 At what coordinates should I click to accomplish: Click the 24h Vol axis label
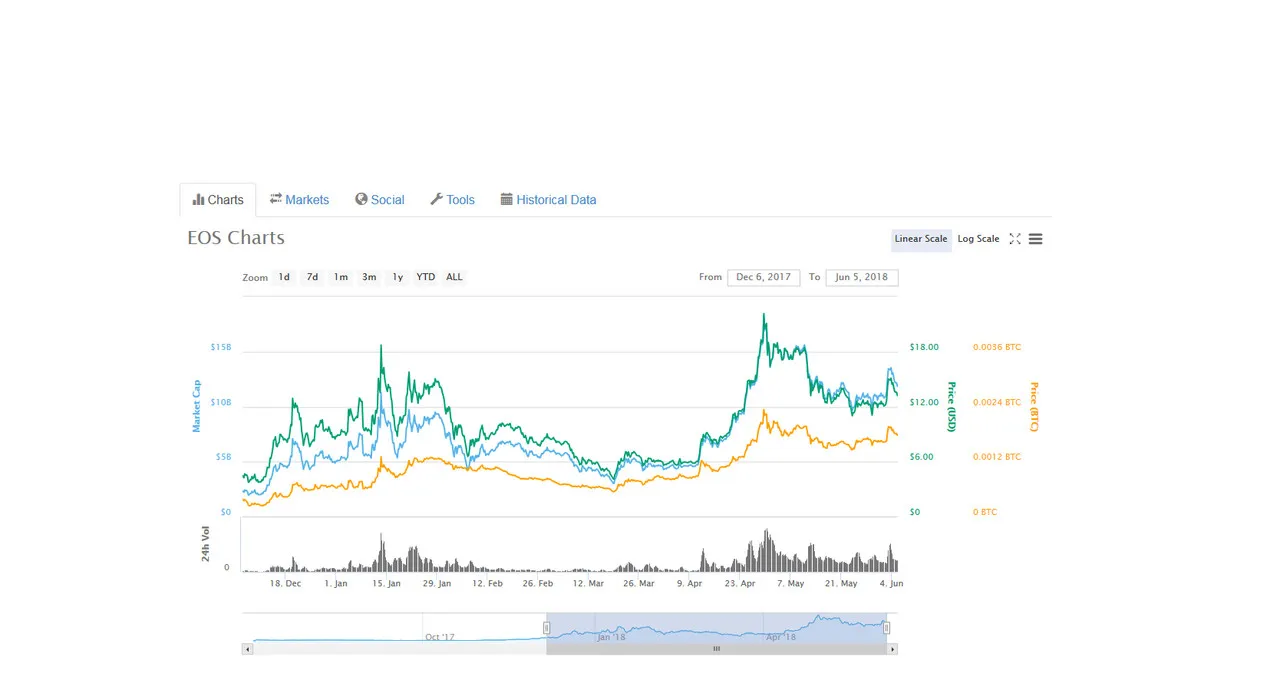pos(206,543)
